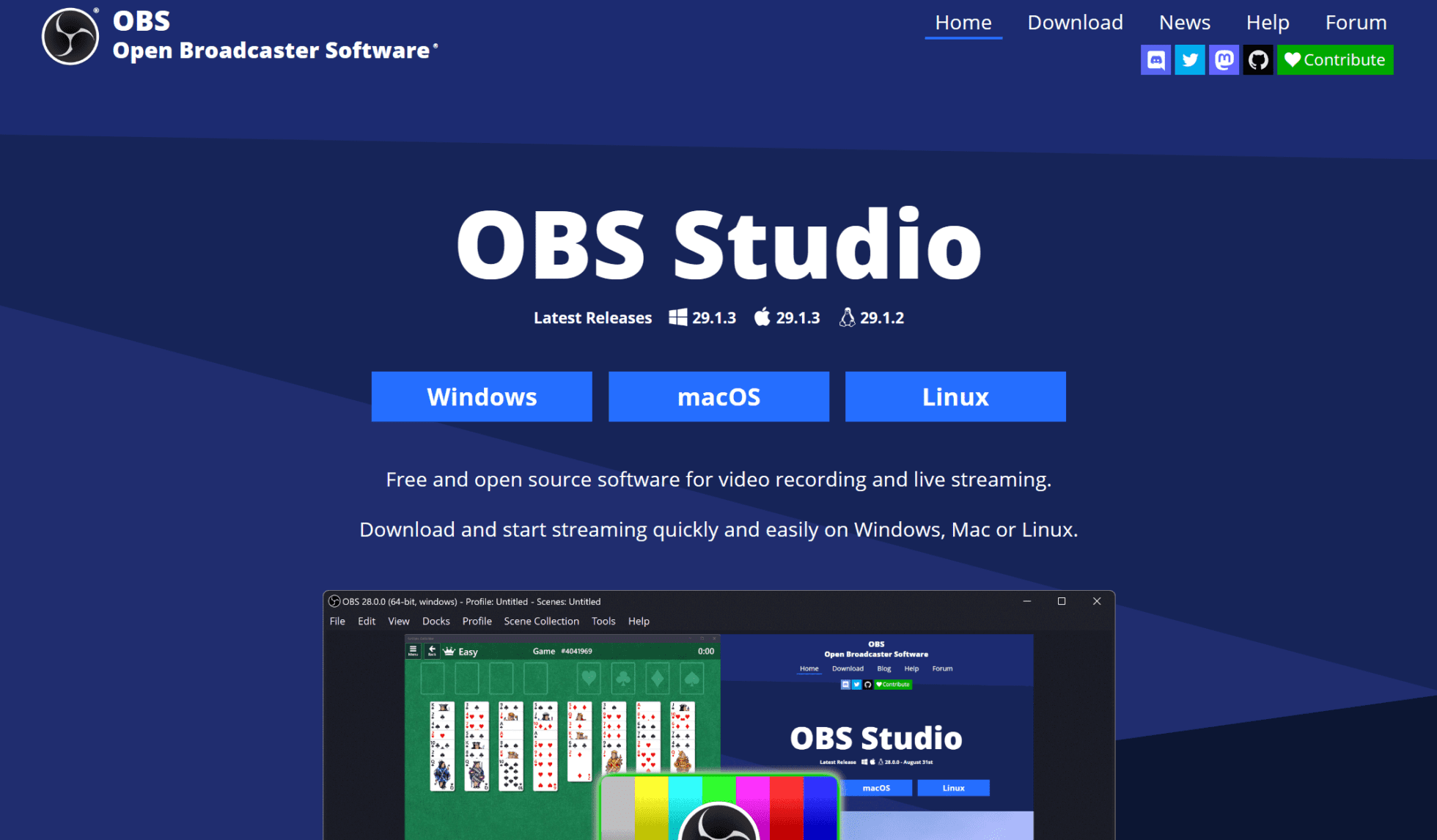This screenshot has width=1437, height=840.
Task: Open the Download nav item
Action: 1075,23
